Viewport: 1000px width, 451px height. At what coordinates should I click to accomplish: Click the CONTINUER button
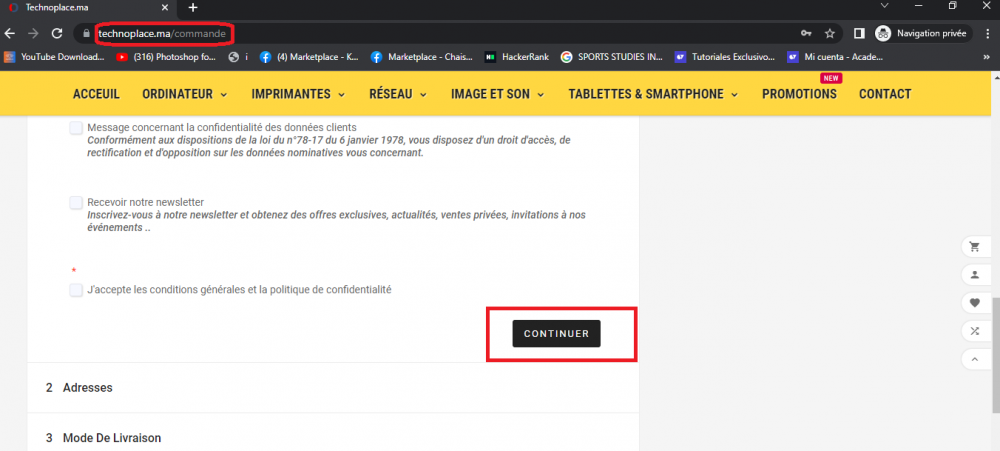(556, 334)
